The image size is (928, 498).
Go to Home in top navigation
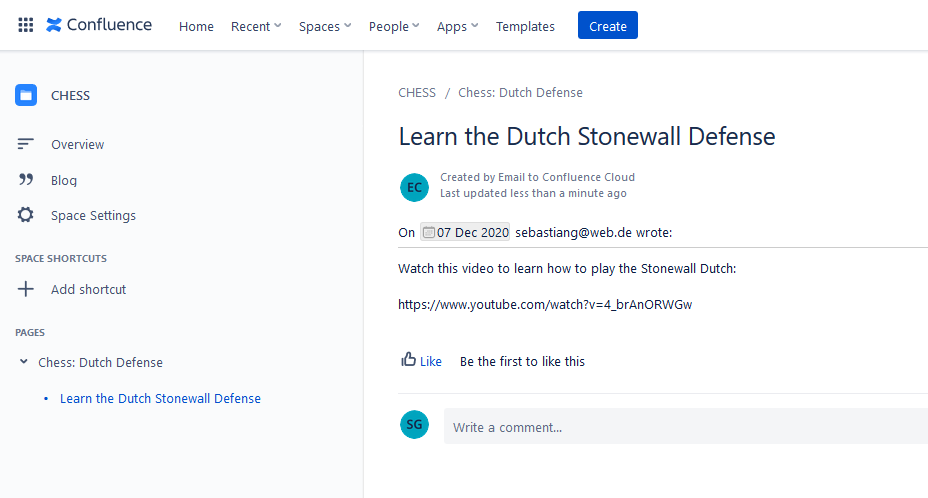tap(196, 26)
